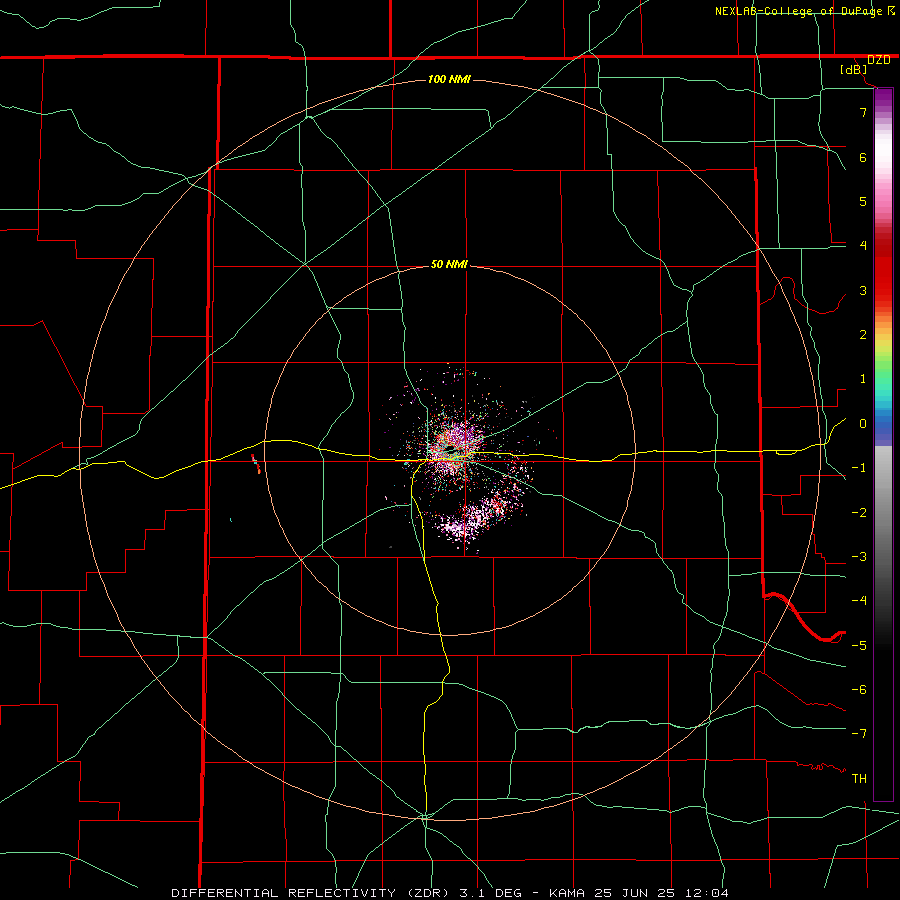Click the -7 value on the color scale
The height and width of the screenshot is (900, 900).
[x=859, y=734]
